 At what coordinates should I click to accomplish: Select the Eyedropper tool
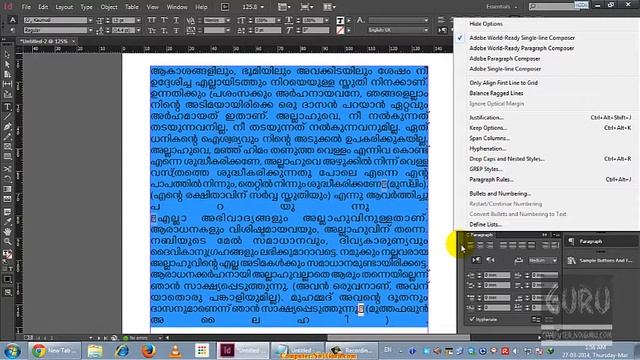7,222
